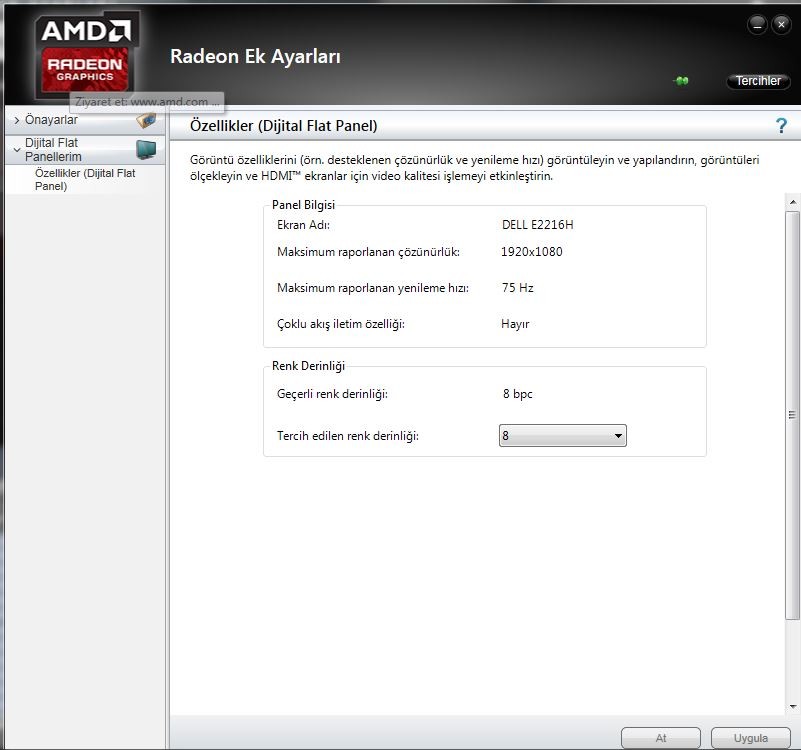Click the DELL E2216H screen name value
Viewport: 801px width, 750px height.
(x=537, y=225)
